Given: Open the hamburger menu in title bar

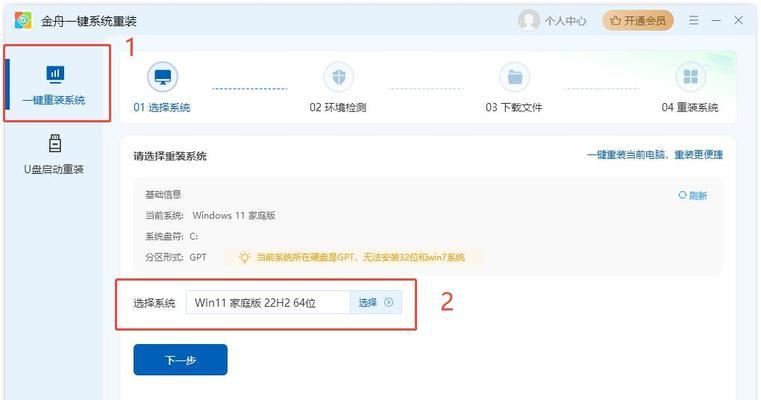Looking at the screenshot, I should [x=694, y=20].
